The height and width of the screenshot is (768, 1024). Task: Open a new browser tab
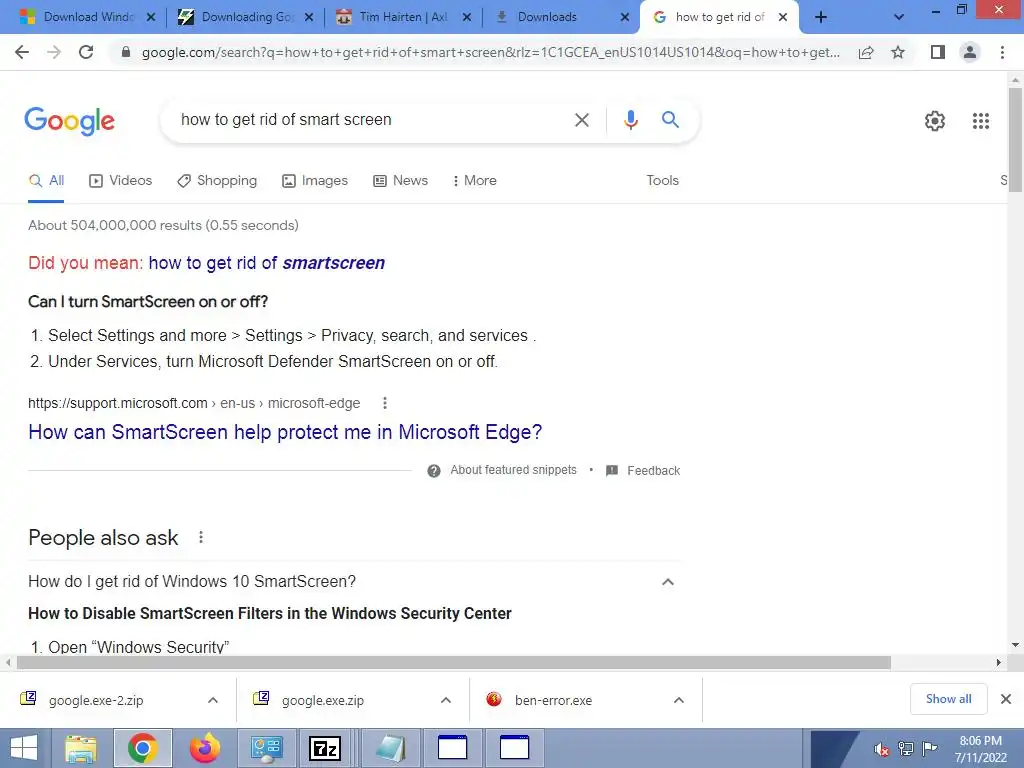point(821,17)
